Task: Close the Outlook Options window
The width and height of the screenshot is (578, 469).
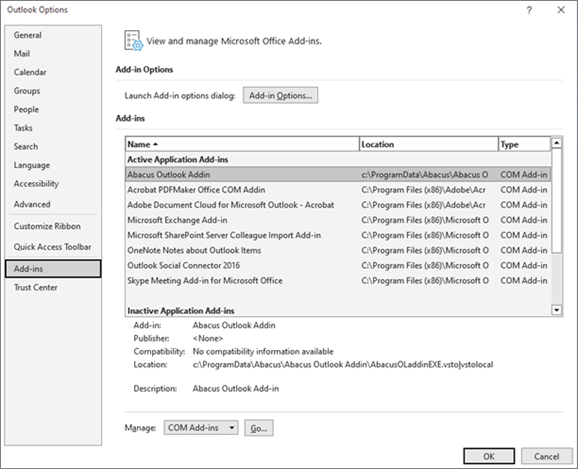Action: pos(561,10)
